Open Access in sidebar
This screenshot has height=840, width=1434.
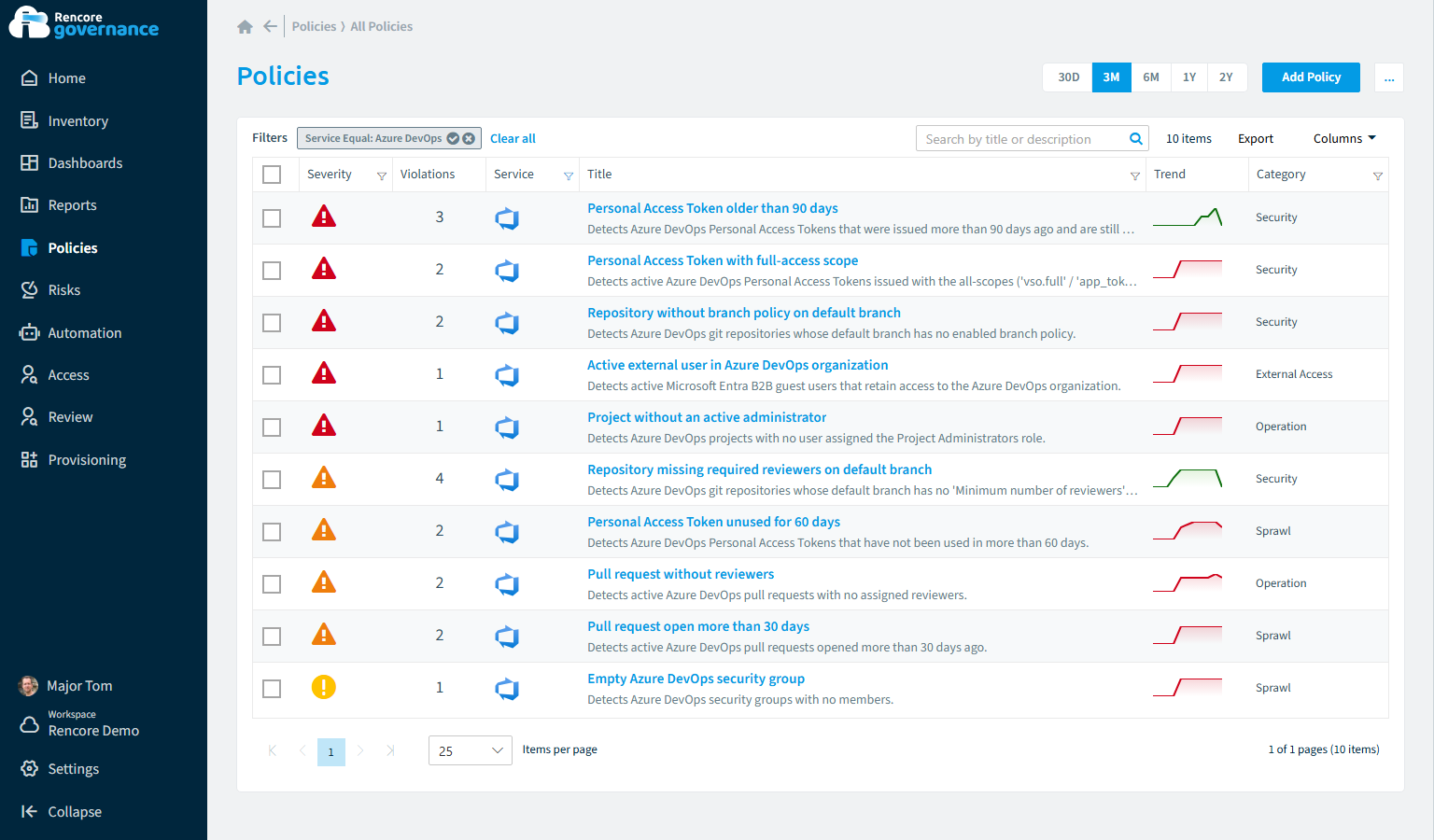pyautogui.click(x=55, y=375)
